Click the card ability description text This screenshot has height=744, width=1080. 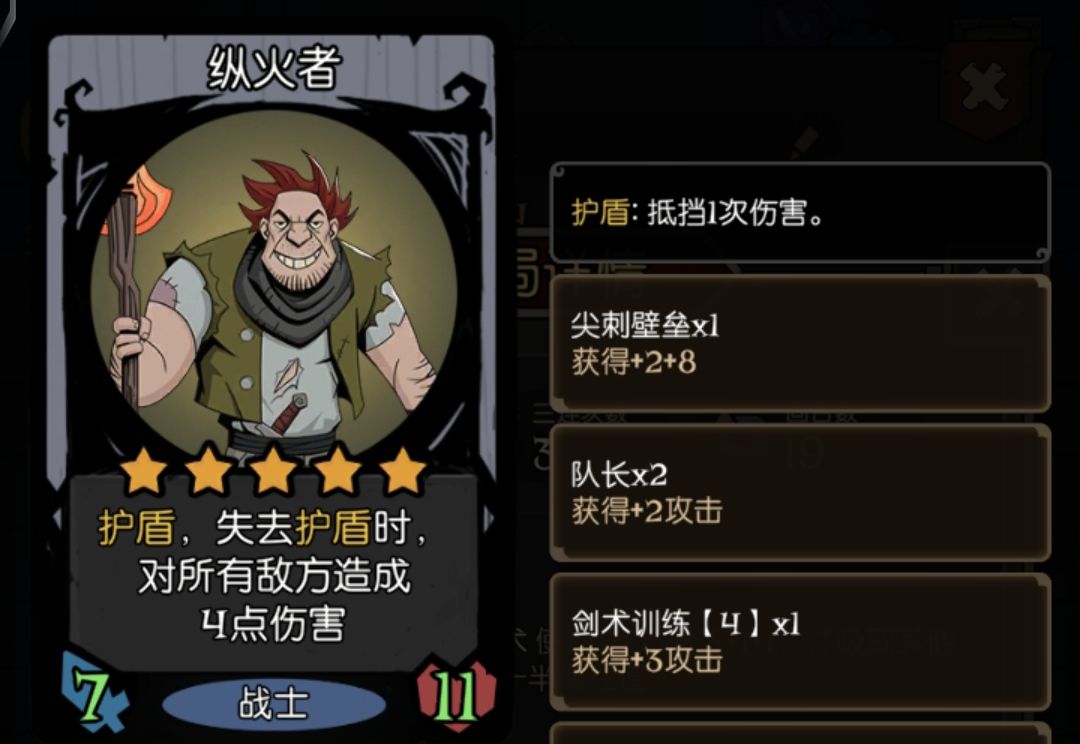coord(273,575)
